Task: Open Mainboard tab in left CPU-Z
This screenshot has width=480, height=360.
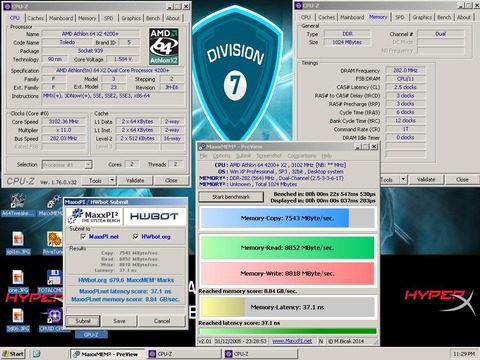Action: coord(61,18)
